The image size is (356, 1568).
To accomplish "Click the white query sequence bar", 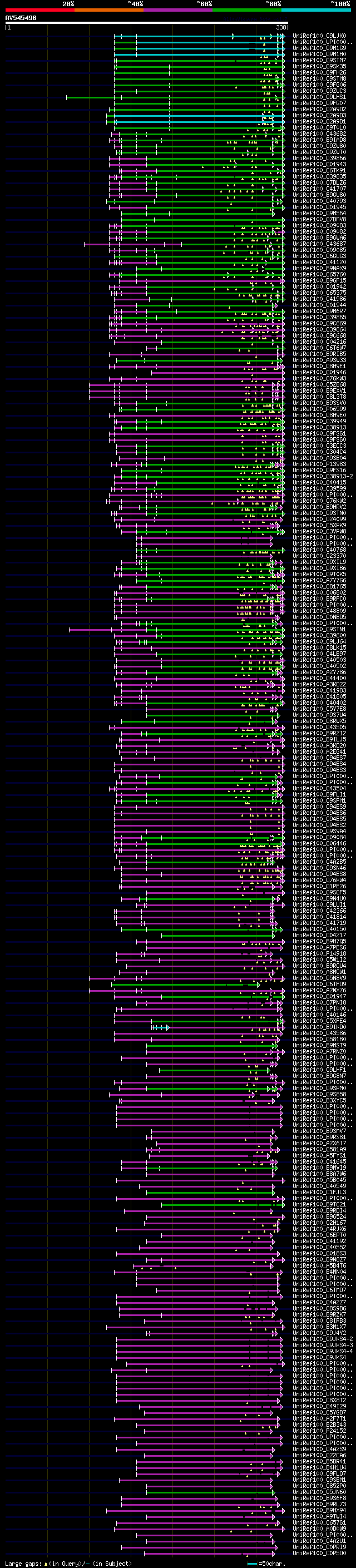I will 147,23.
